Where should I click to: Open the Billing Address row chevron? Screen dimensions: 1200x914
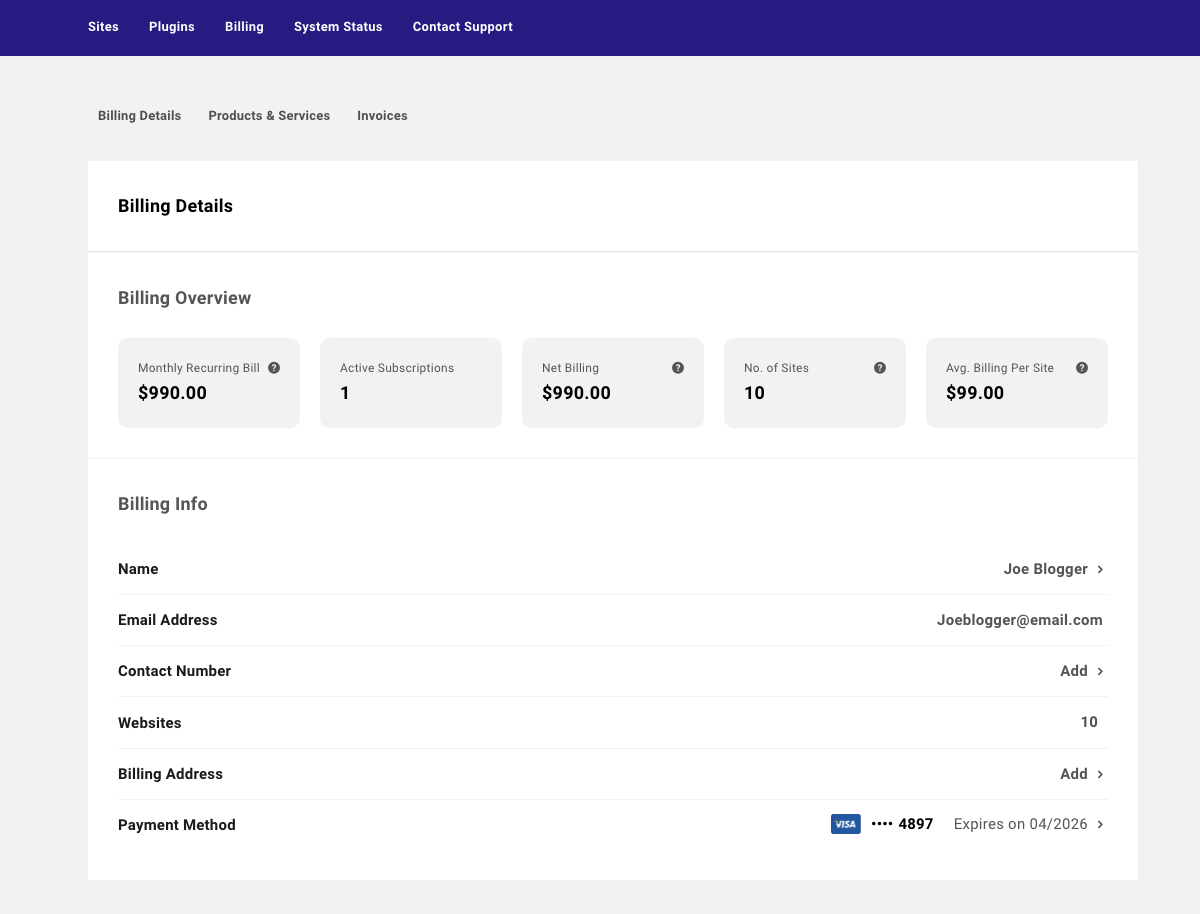coord(1100,773)
